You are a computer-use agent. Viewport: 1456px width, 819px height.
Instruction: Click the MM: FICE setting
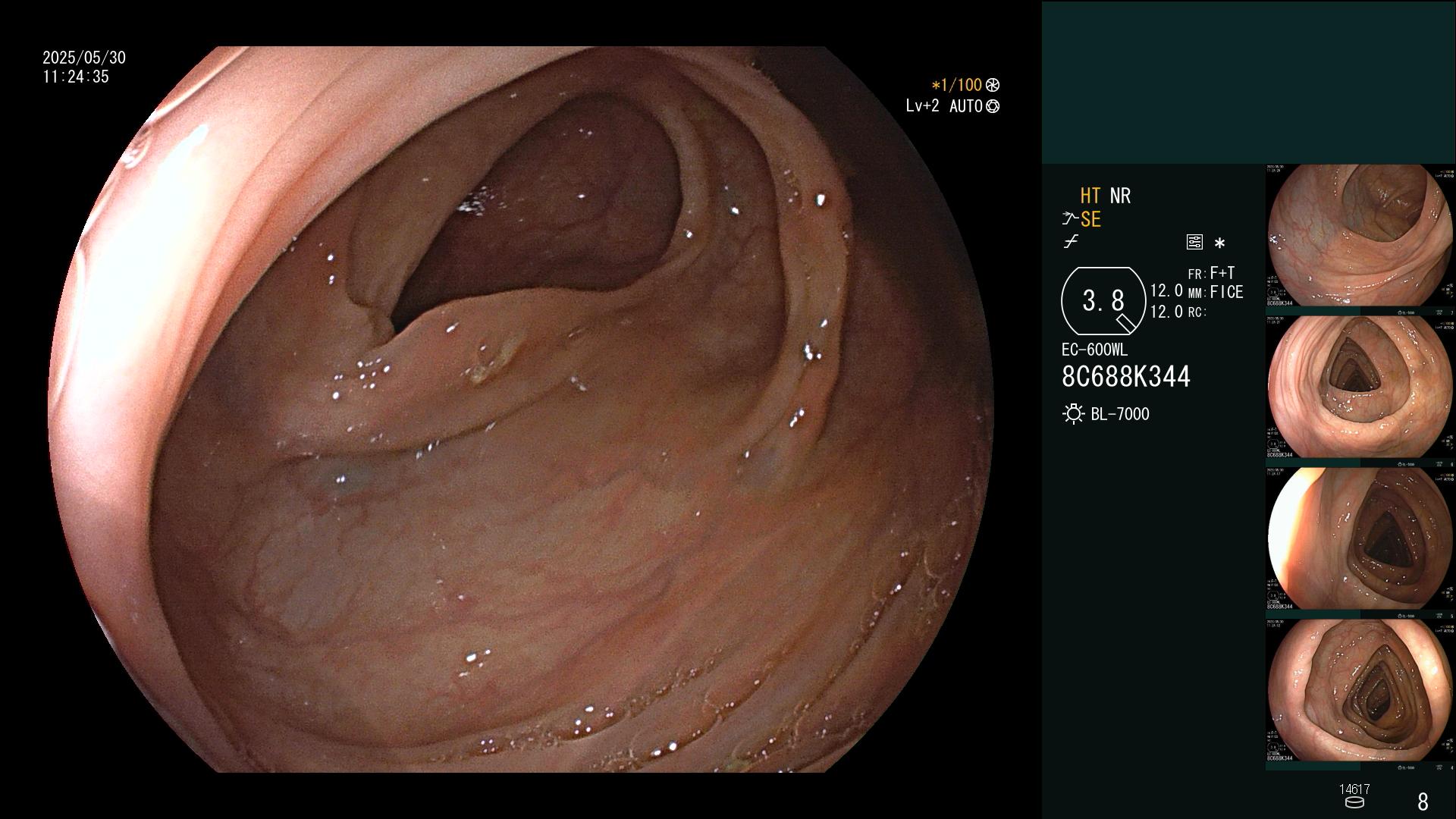click(1216, 292)
